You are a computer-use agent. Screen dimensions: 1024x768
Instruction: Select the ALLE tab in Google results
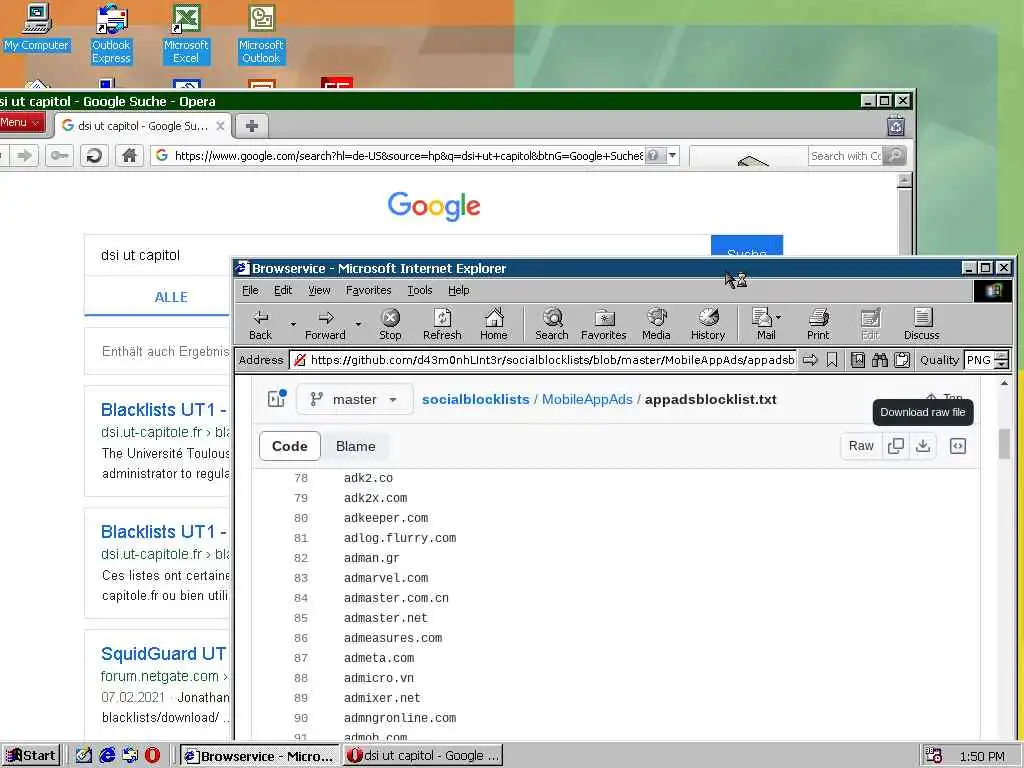click(x=170, y=297)
